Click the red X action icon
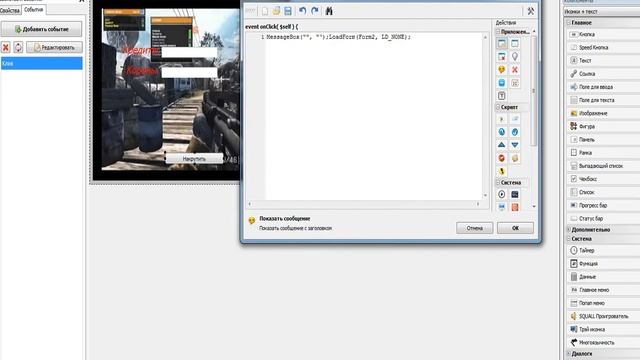Image resolution: width=640 pixels, height=360 pixels. [x=515, y=70]
